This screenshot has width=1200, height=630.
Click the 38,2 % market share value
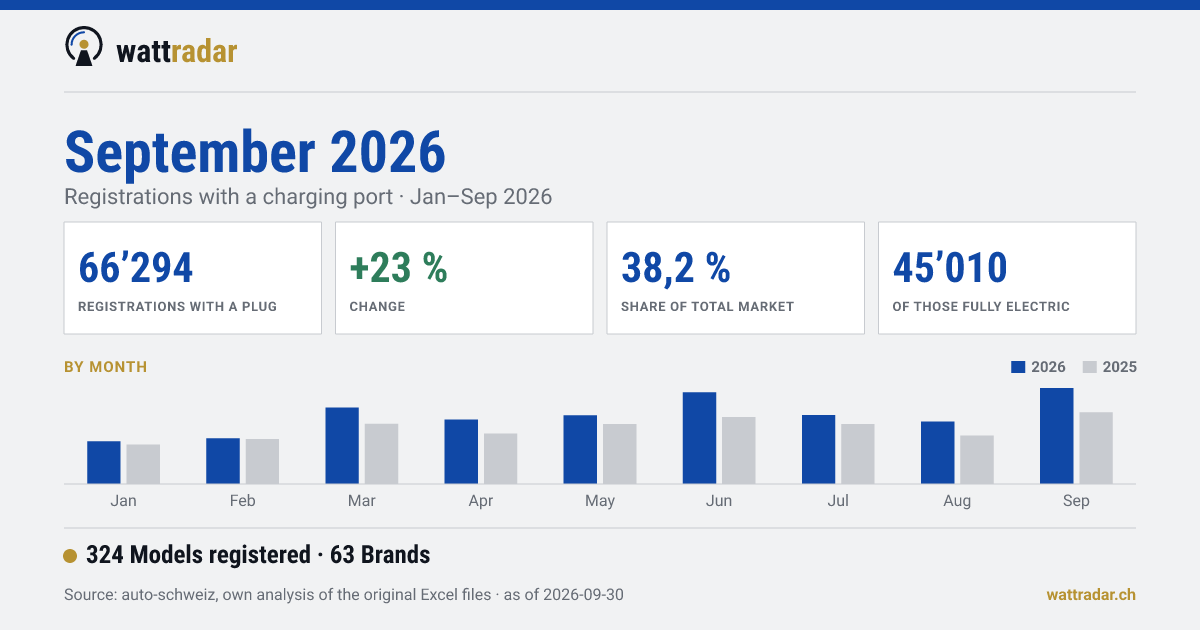pyautogui.click(x=676, y=267)
